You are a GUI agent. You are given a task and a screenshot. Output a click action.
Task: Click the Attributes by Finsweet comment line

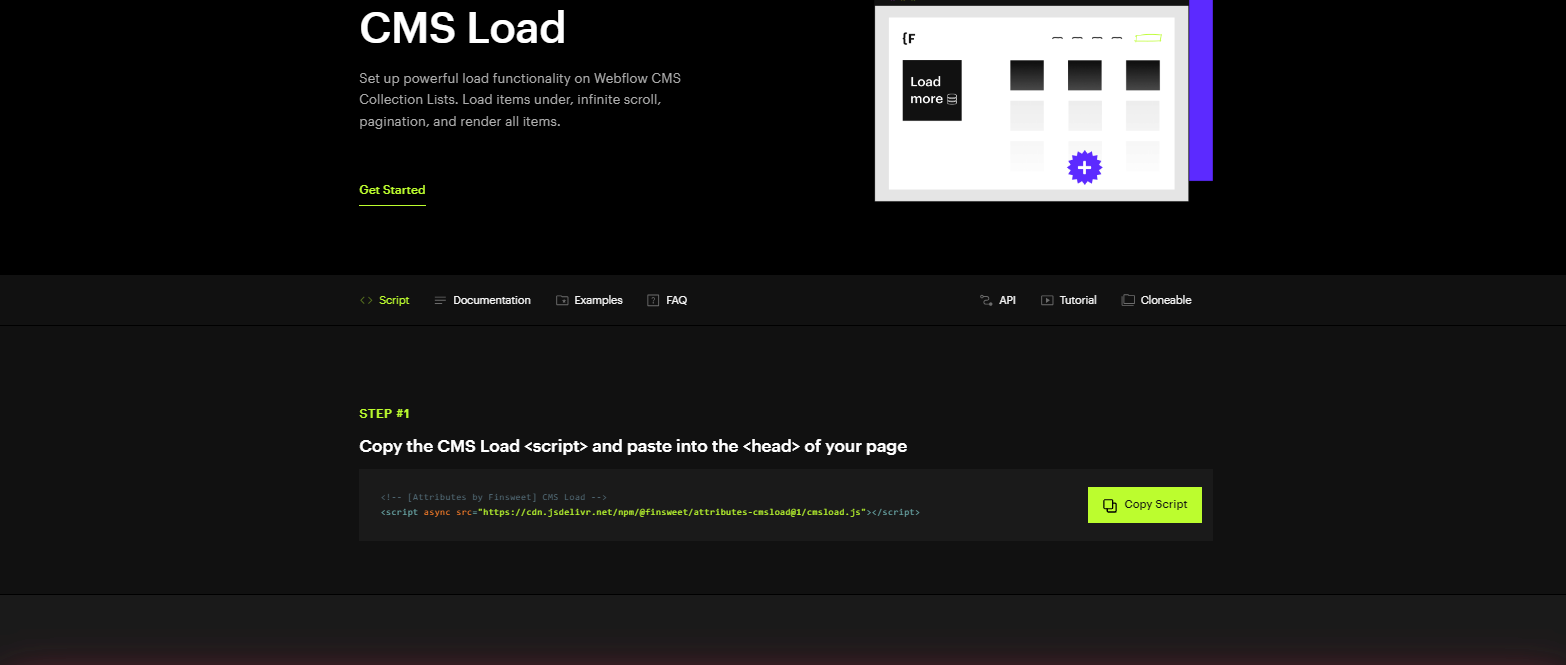494,497
